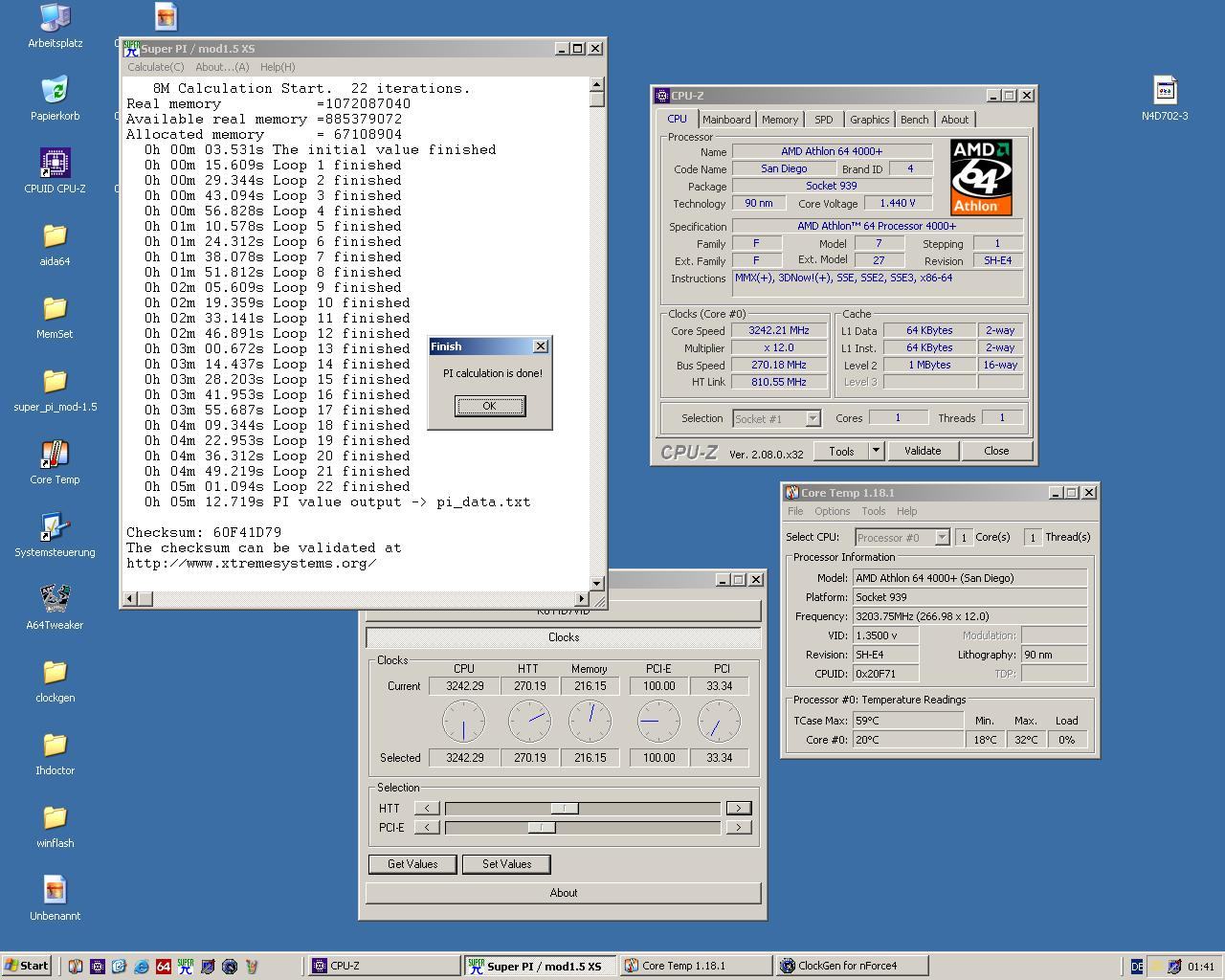1225x980 pixels.
Task: Click the PCI-E slider thumb in ClockGen
Action: click(542, 828)
